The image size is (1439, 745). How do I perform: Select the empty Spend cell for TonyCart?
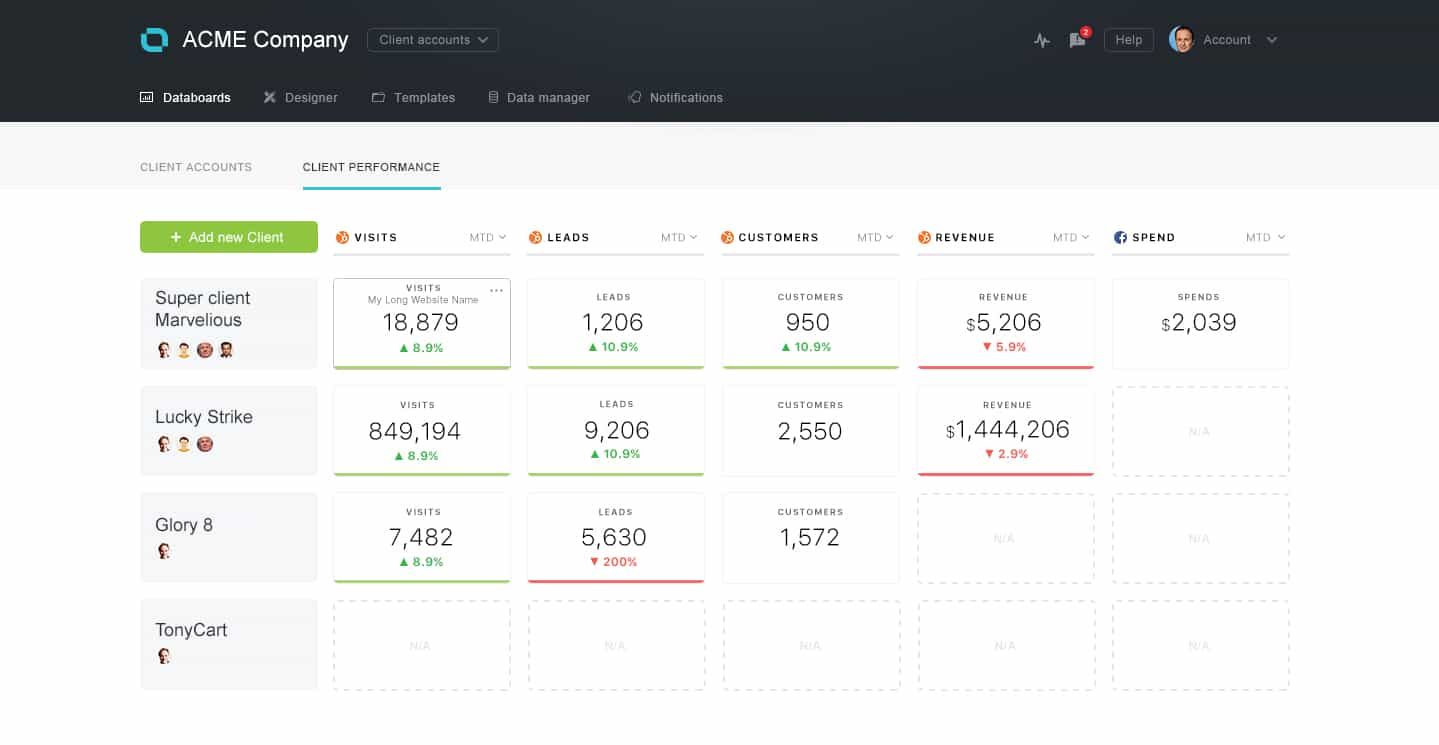coord(1200,645)
